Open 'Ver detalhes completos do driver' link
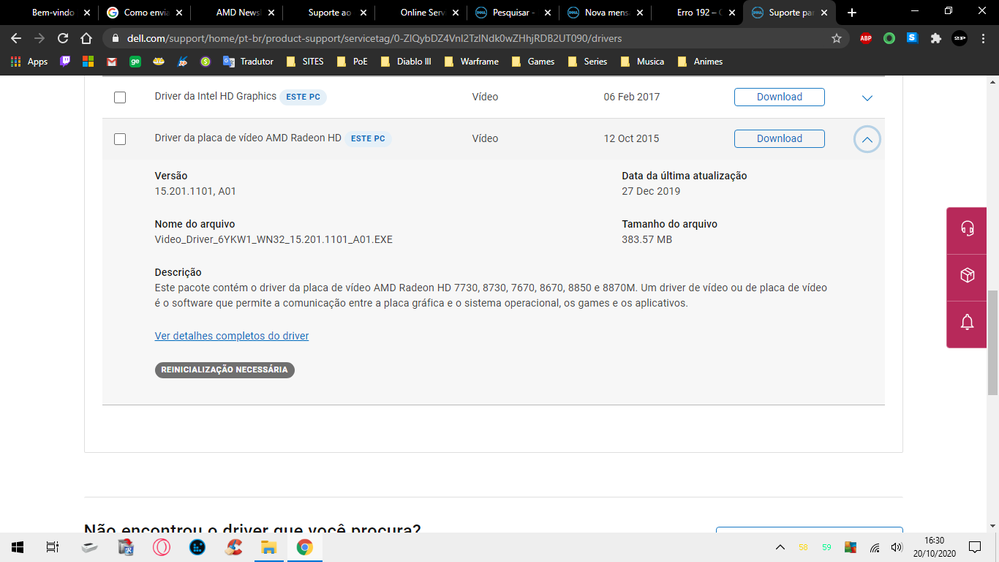Viewport: 999px width, 562px height. 231,336
